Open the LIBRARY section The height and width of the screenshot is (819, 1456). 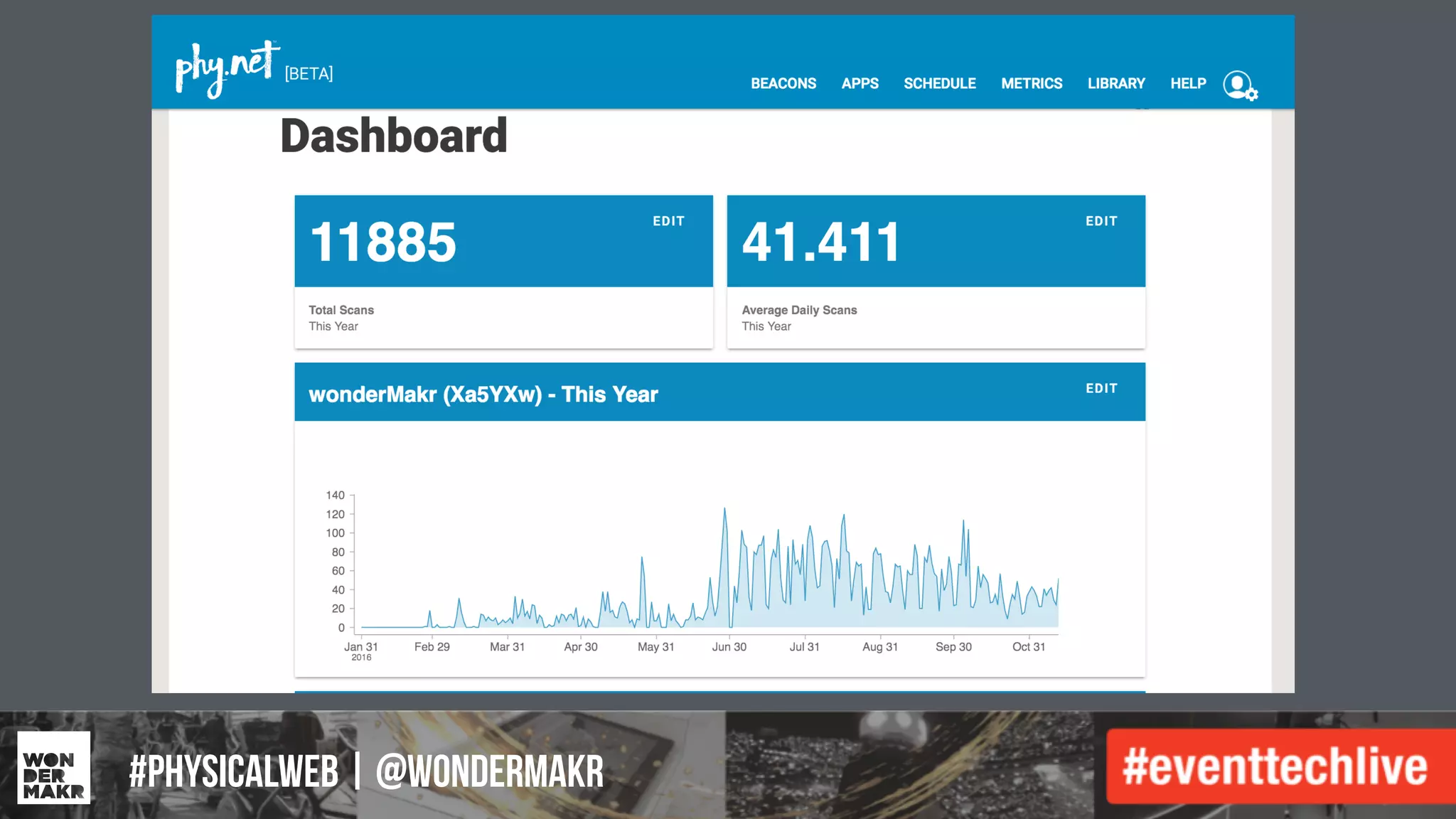(x=1115, y=84)
